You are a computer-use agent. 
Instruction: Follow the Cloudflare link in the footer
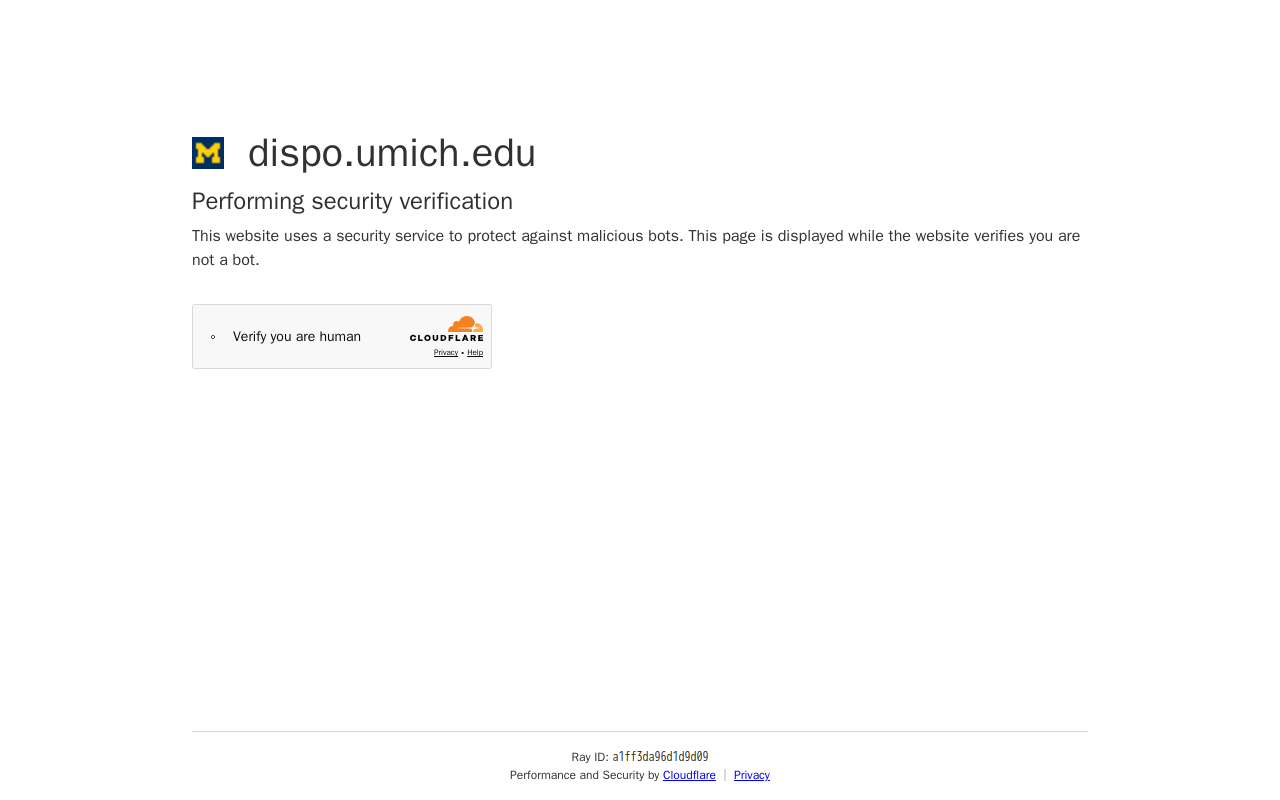[689, 775]
